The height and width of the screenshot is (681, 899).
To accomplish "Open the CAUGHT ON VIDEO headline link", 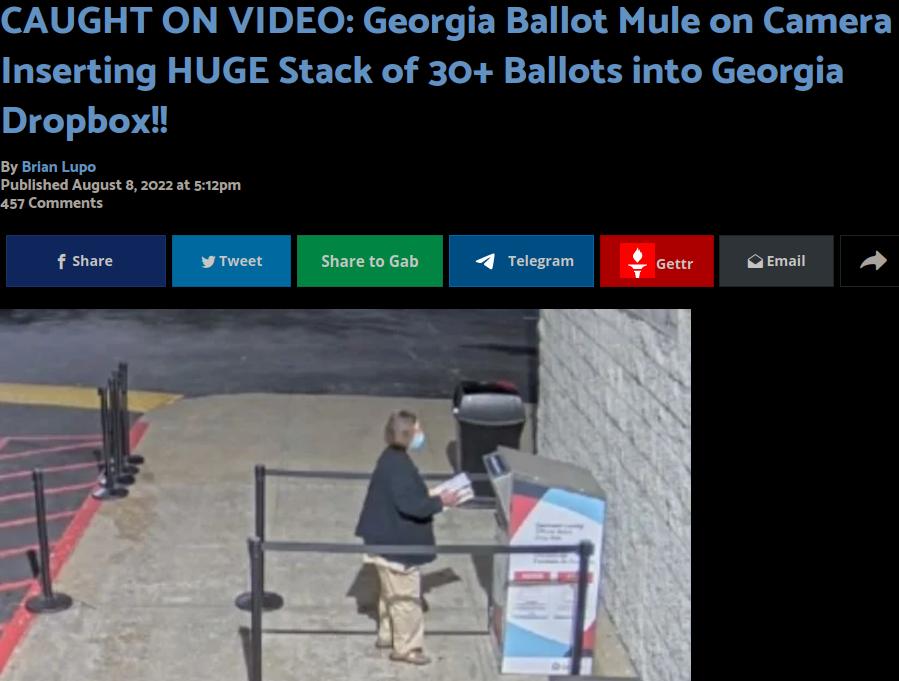I will pos(445,71).
